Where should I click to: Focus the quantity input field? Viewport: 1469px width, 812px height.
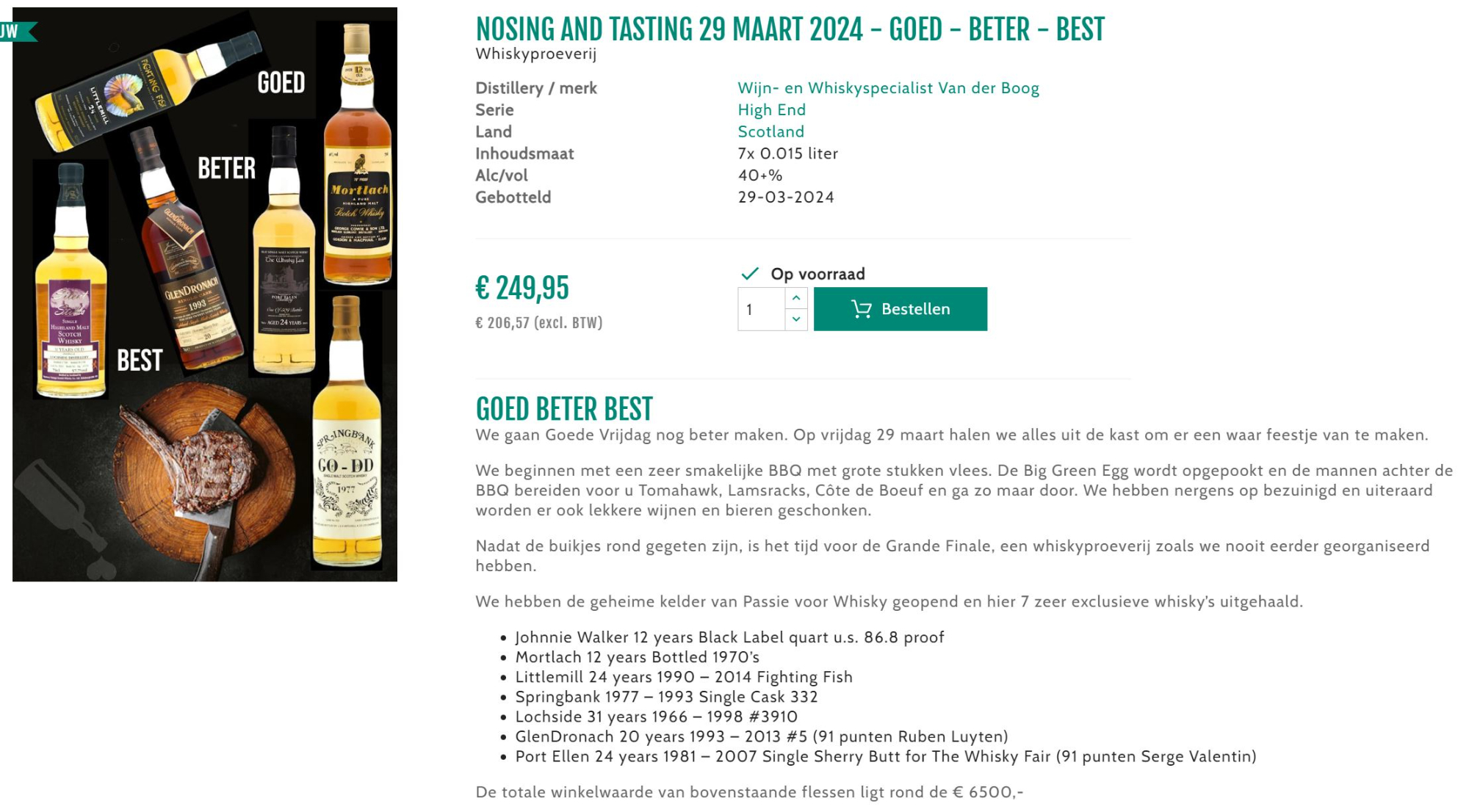762,309
